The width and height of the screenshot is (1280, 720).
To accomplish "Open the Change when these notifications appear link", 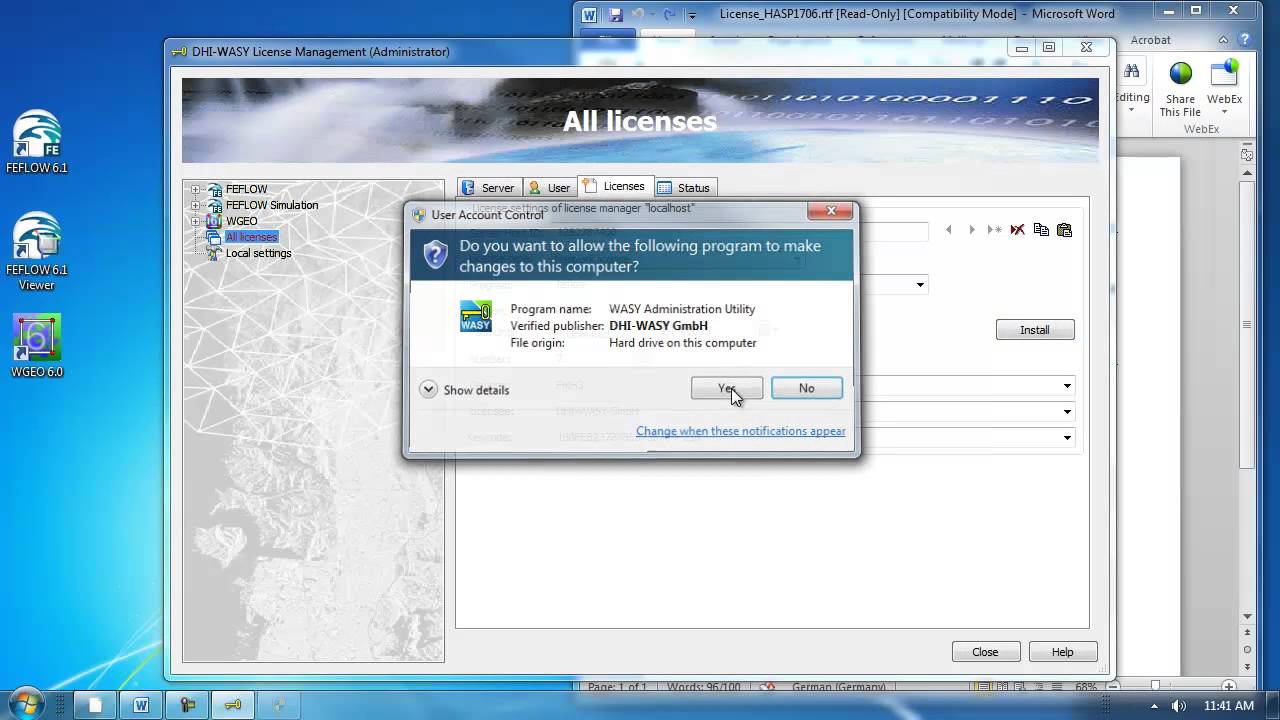I will tap(741, 431).
